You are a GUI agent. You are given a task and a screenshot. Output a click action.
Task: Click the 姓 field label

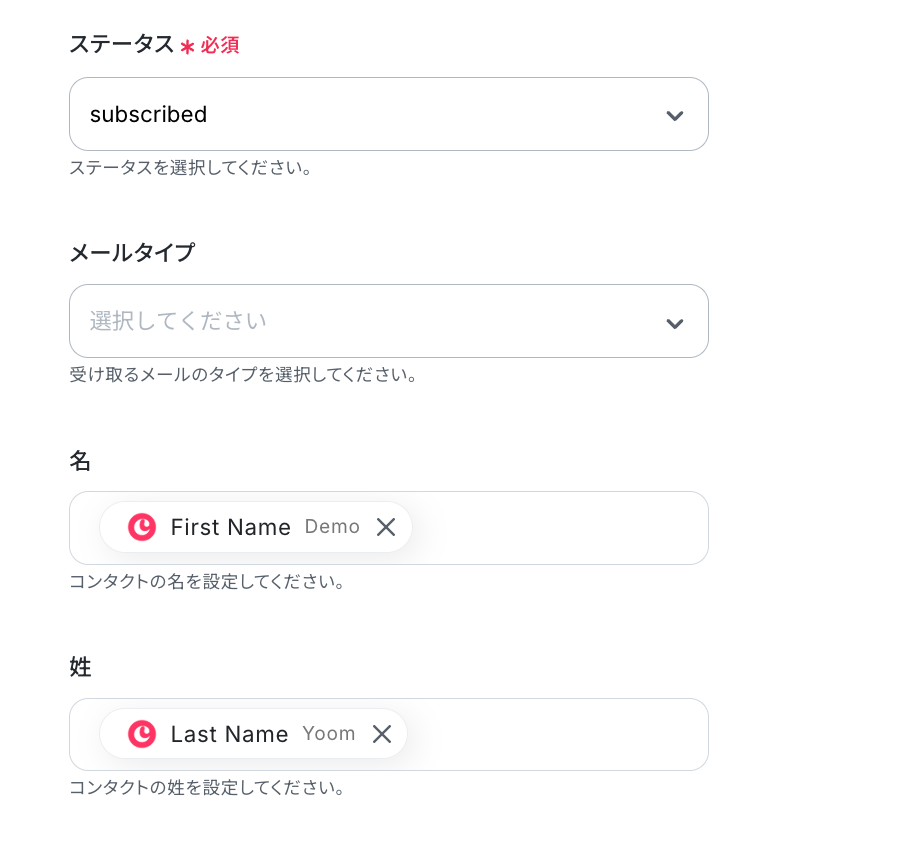tap(80, 667)
